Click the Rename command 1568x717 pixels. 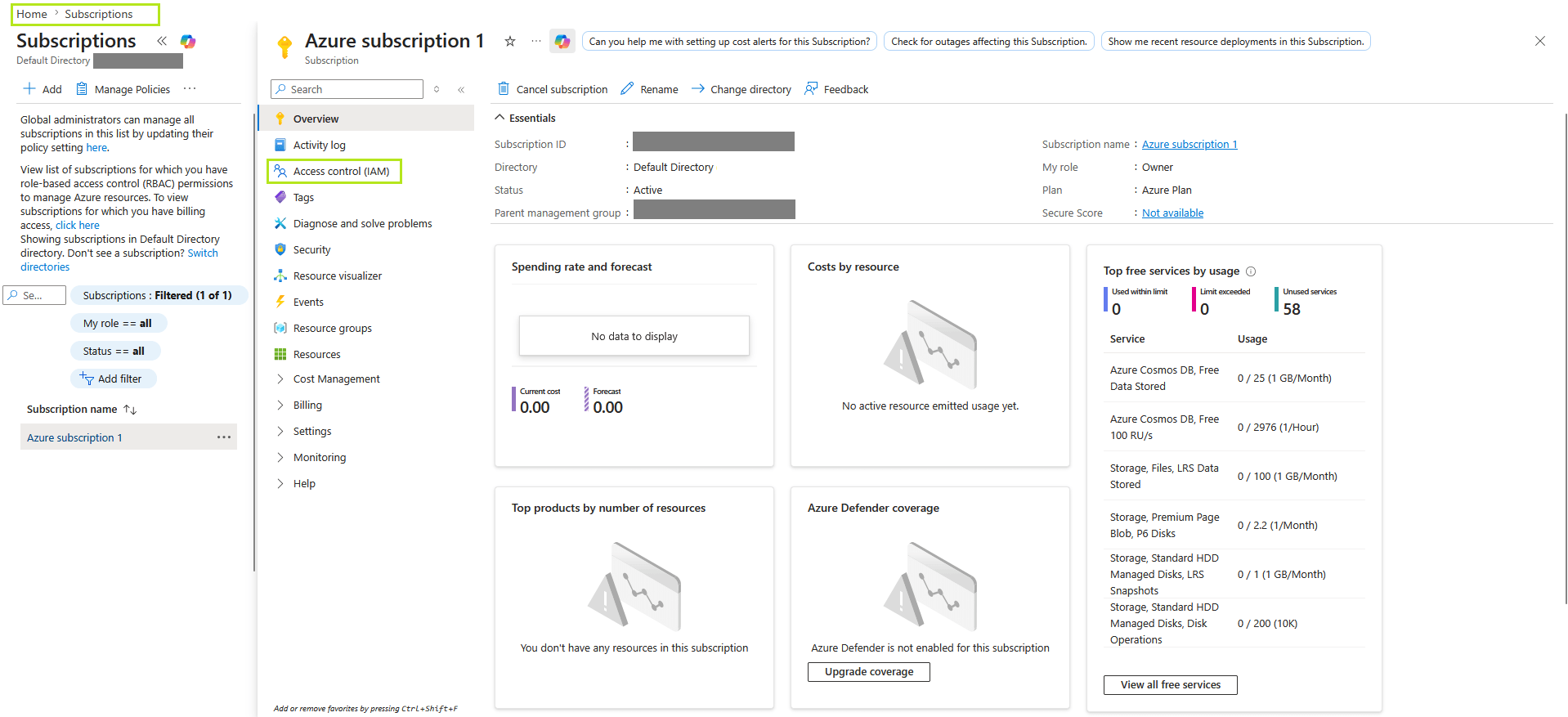pyautogui.click(x=650, y=89)
